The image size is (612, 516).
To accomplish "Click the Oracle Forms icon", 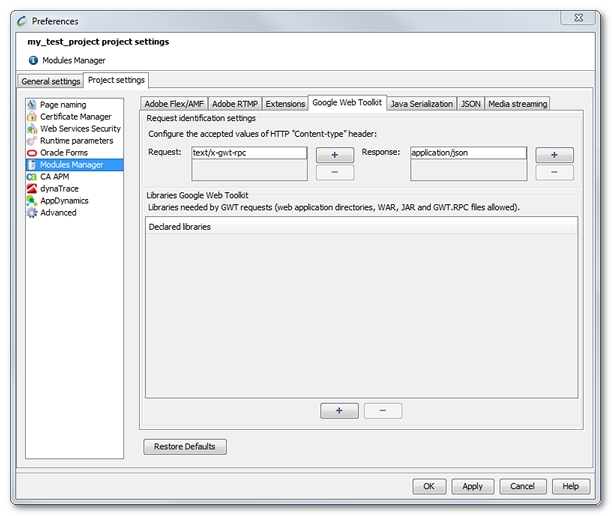I will [33, 153].
